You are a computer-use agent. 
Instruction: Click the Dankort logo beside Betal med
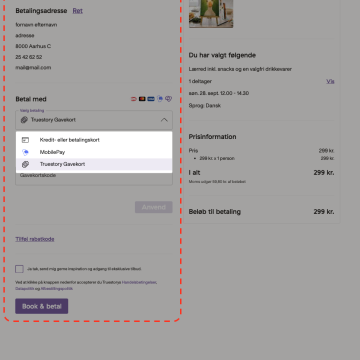(x=134, y=99)
